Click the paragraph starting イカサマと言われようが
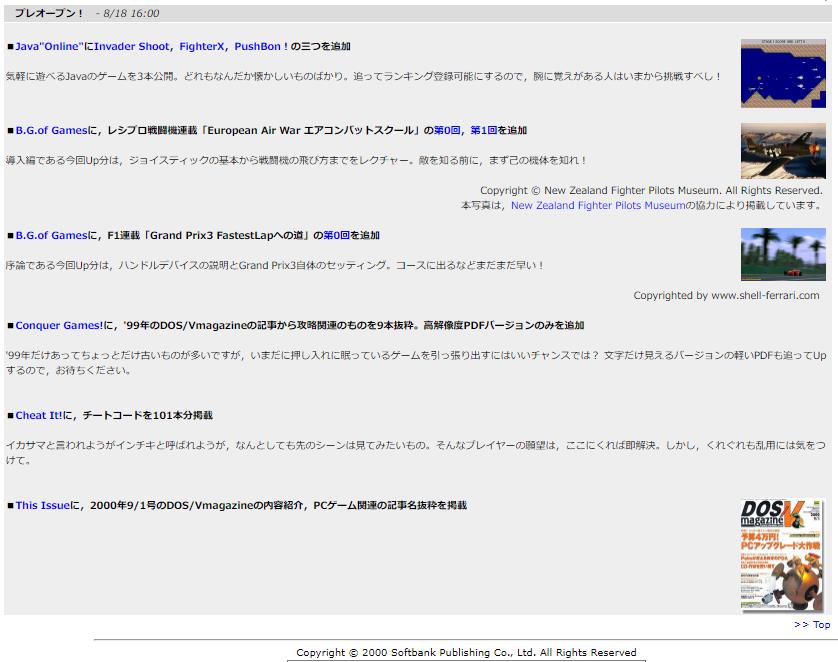The height and width of the screenshot is (662, 838). 416,453
